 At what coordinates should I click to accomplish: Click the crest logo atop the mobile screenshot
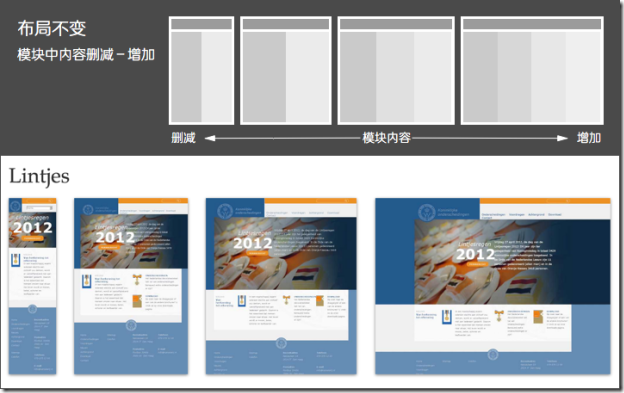[15, 206]
